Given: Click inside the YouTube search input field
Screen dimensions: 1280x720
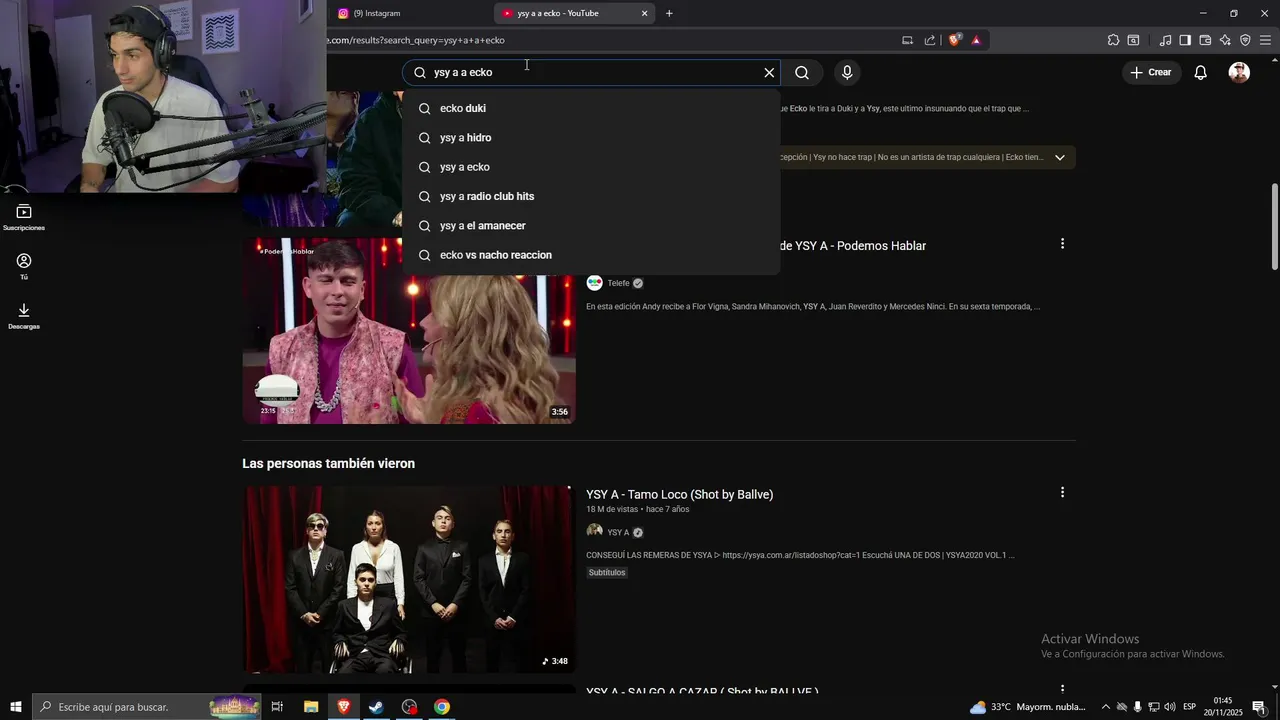Looking at the screenshot, I should pos(590,72).
